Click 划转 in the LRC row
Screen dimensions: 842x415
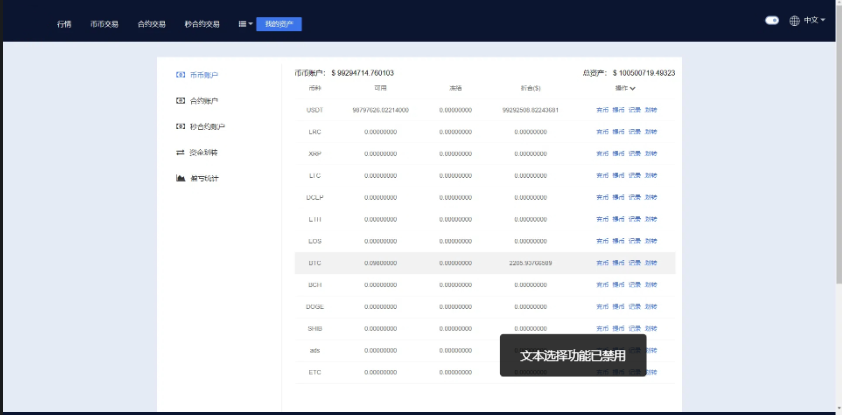coord(651,132)
